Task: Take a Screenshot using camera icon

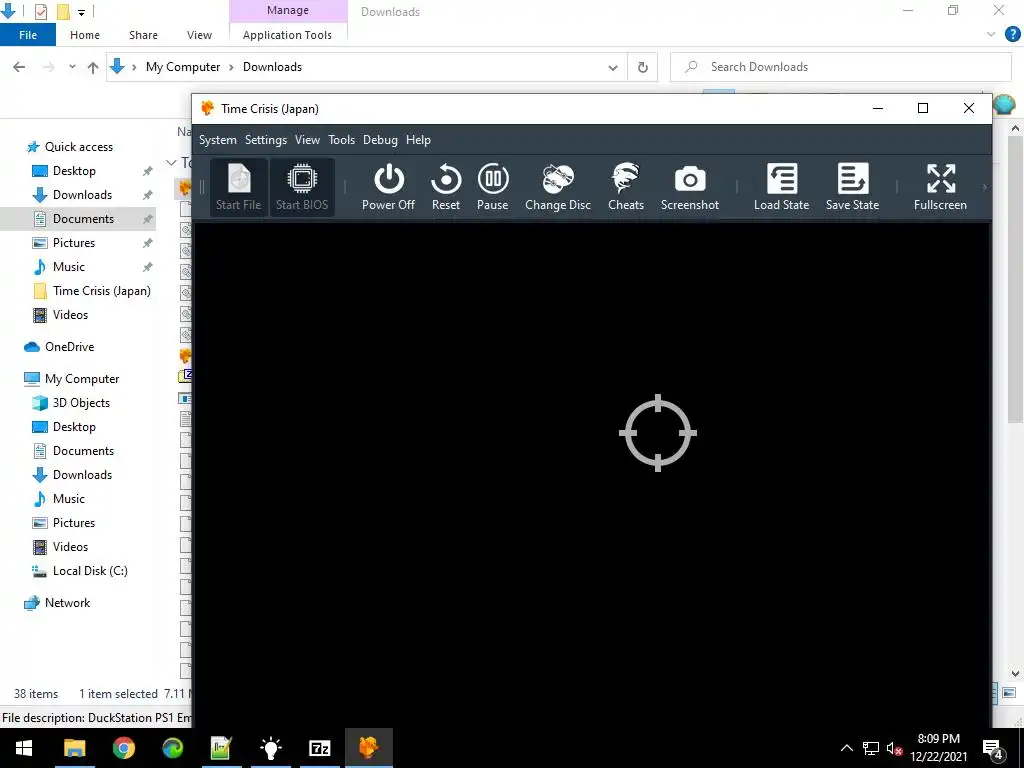Action: tap(690, 187)
